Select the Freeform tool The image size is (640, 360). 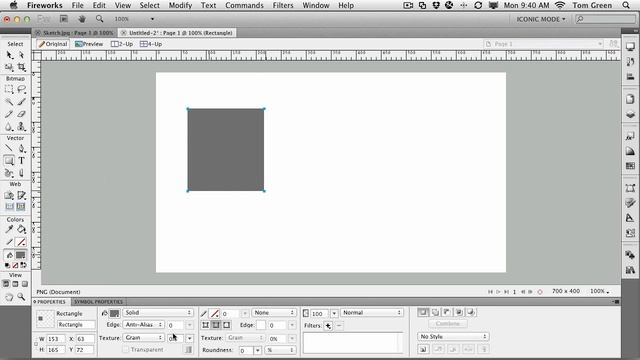[x=9, y=173]
